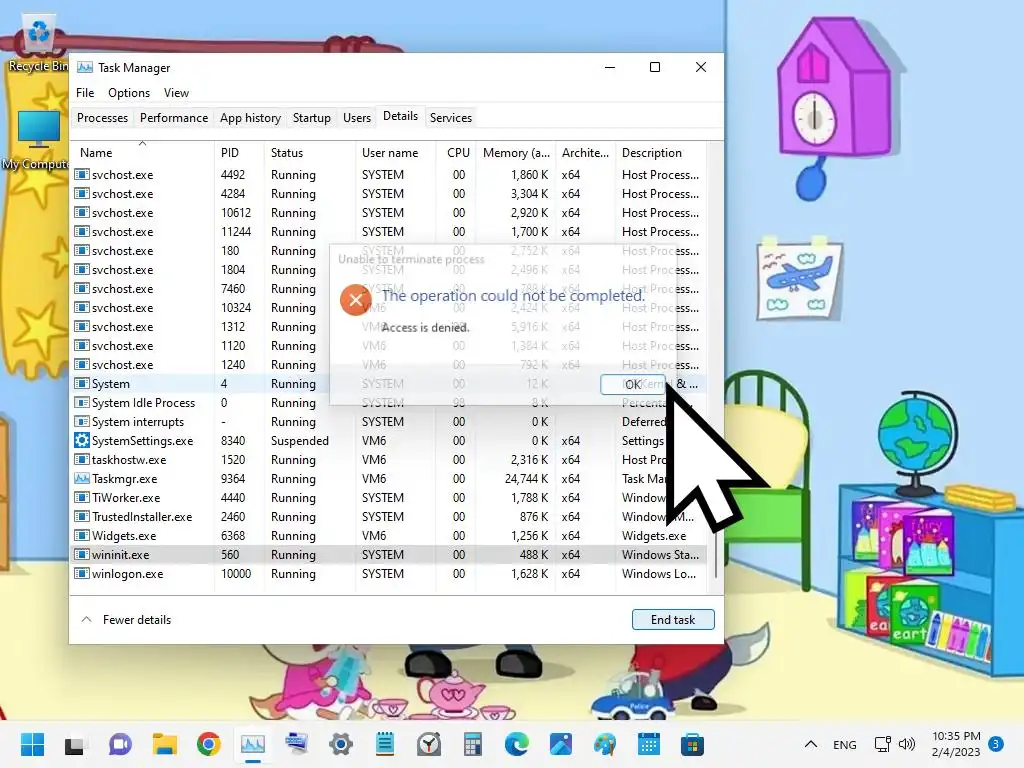Screen dimensions: 1024x768
Task: Click the ENG language indicator
Action: click(x=844, y=744)
